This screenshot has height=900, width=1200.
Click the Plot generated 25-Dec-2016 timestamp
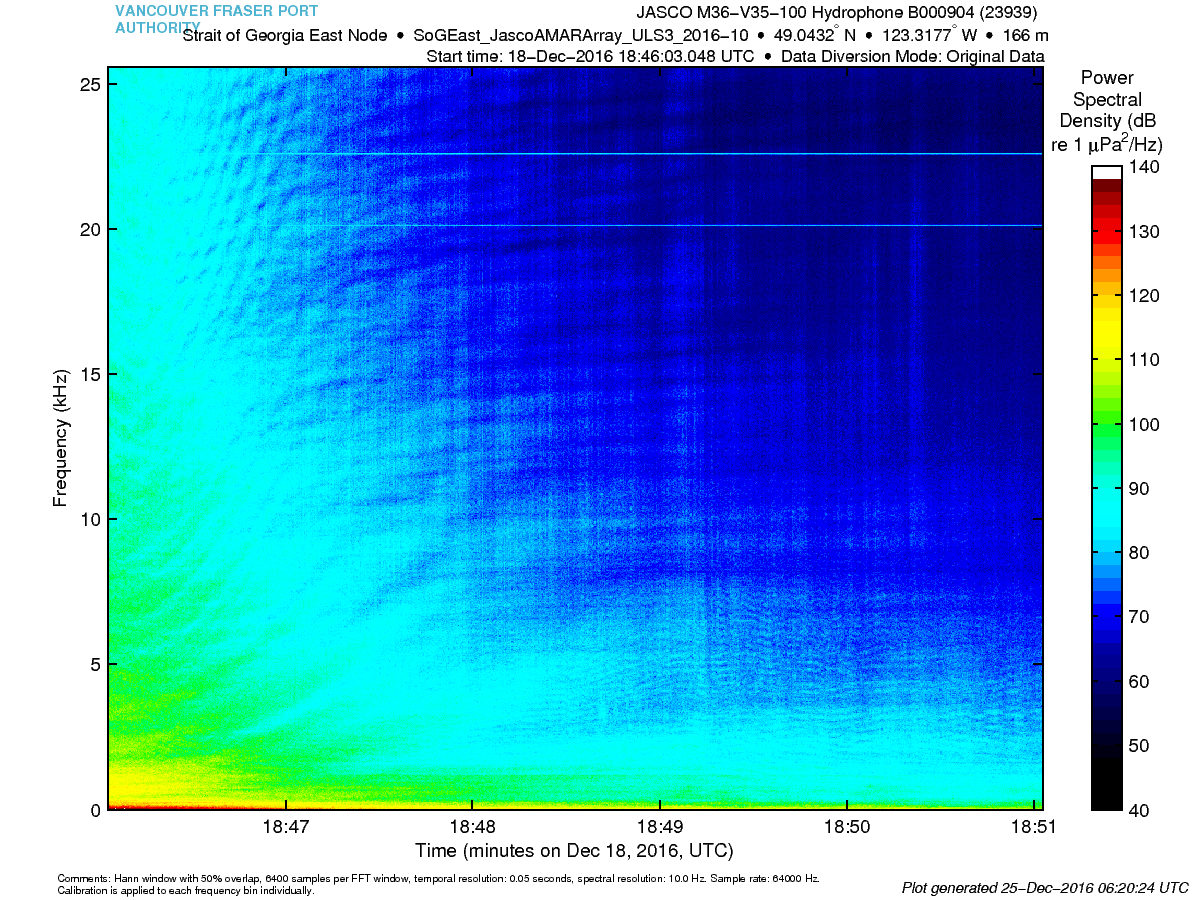coord(1044,887)
